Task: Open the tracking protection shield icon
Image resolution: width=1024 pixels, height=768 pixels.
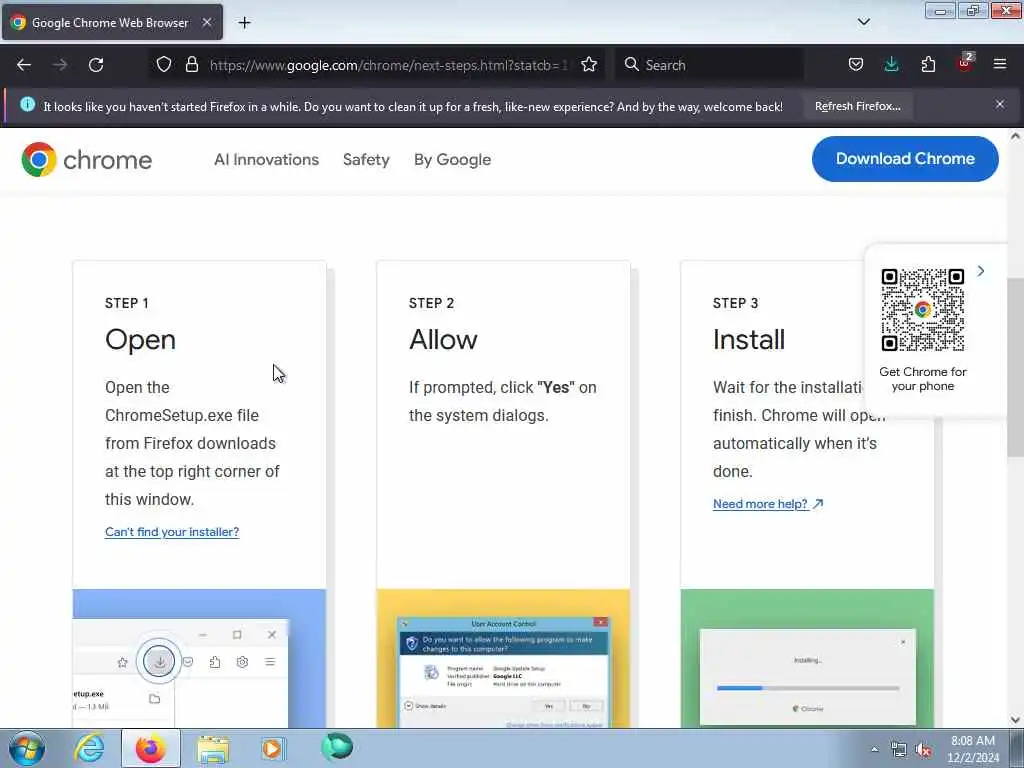Action: click(164, 65)
